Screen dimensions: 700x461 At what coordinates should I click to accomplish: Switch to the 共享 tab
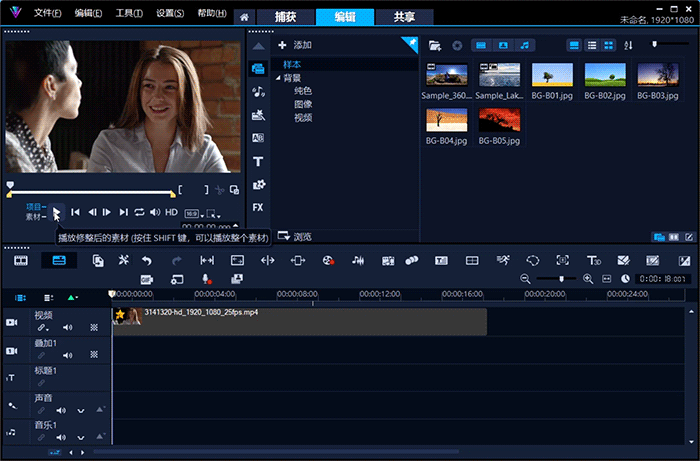click(x=404, y=17)
